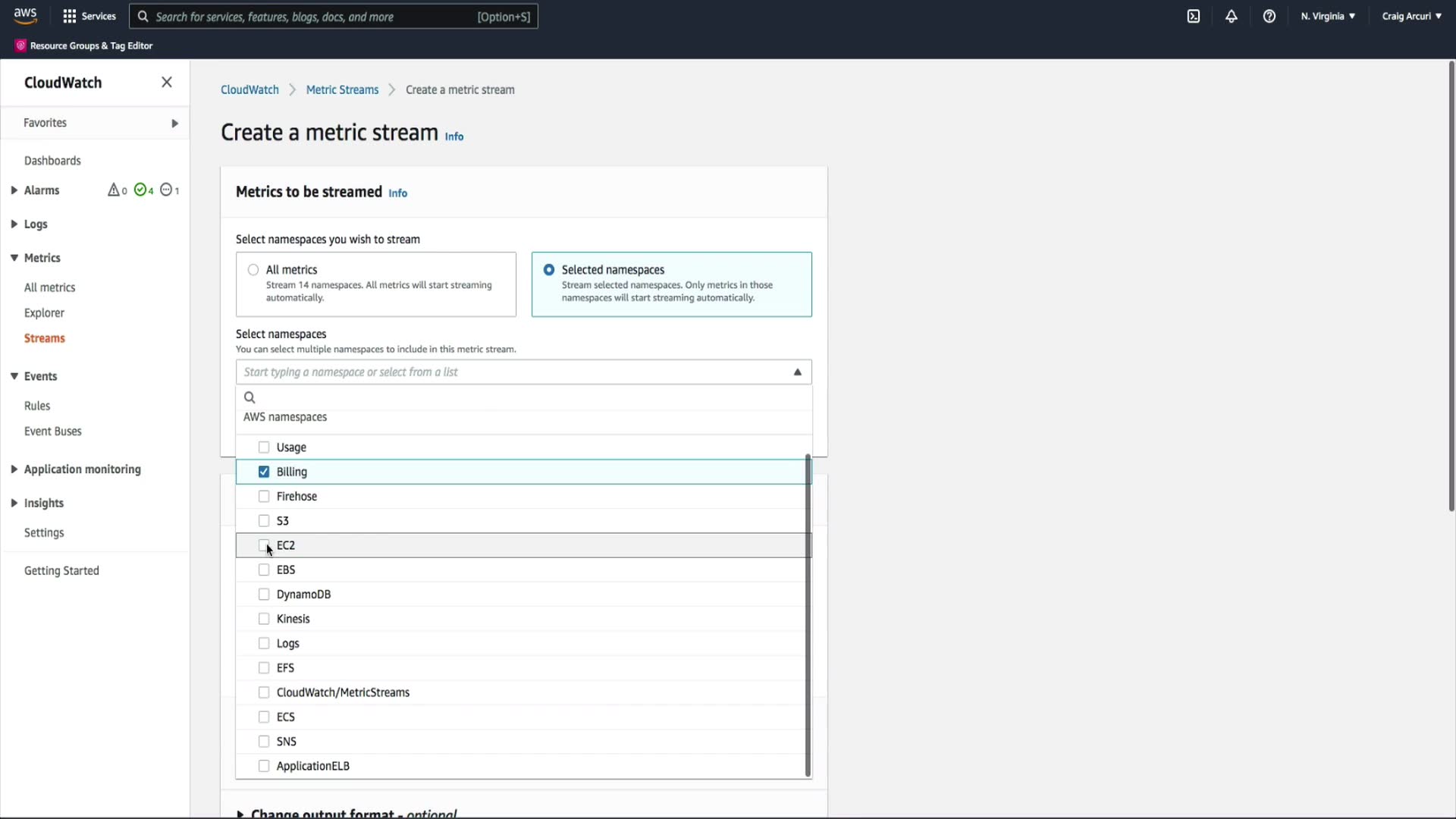The width and height of the screenshot is (1456, 819).
Task: Expand the Favorites section arrow
Action: tap(175, 123)
